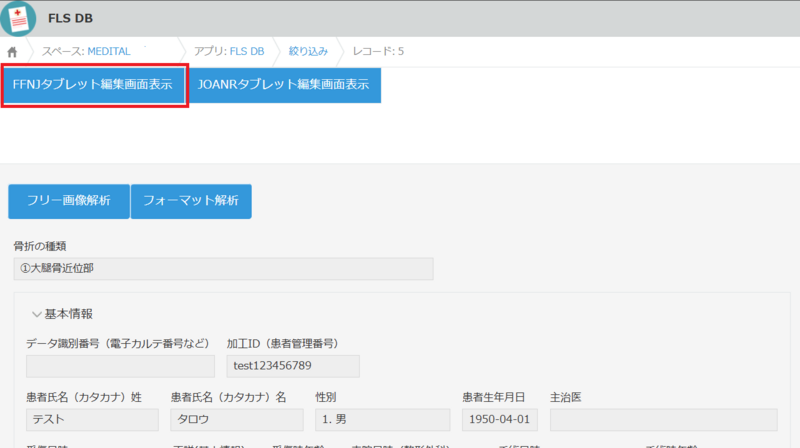The width and height of the screenshot is (800, 448).
Task: Open the FLS DB app icon
Action: pos(18,18)
